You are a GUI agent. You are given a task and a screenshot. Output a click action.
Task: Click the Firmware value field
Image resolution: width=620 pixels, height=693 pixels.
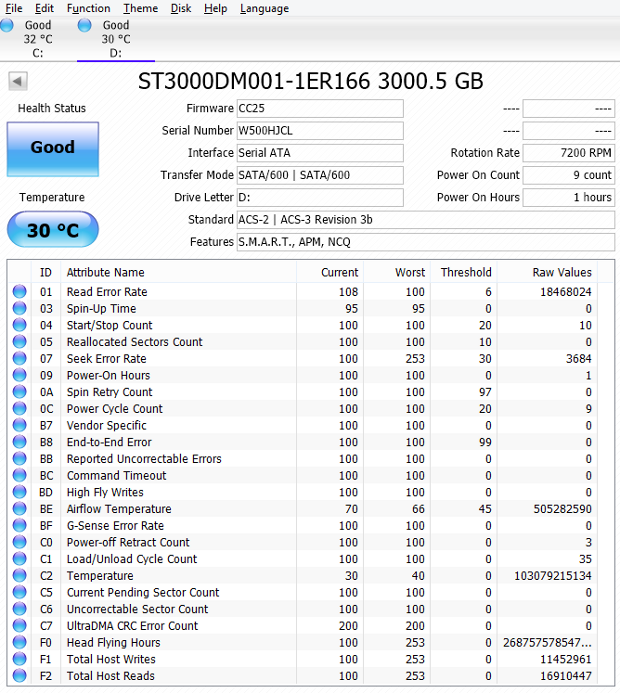319,108
